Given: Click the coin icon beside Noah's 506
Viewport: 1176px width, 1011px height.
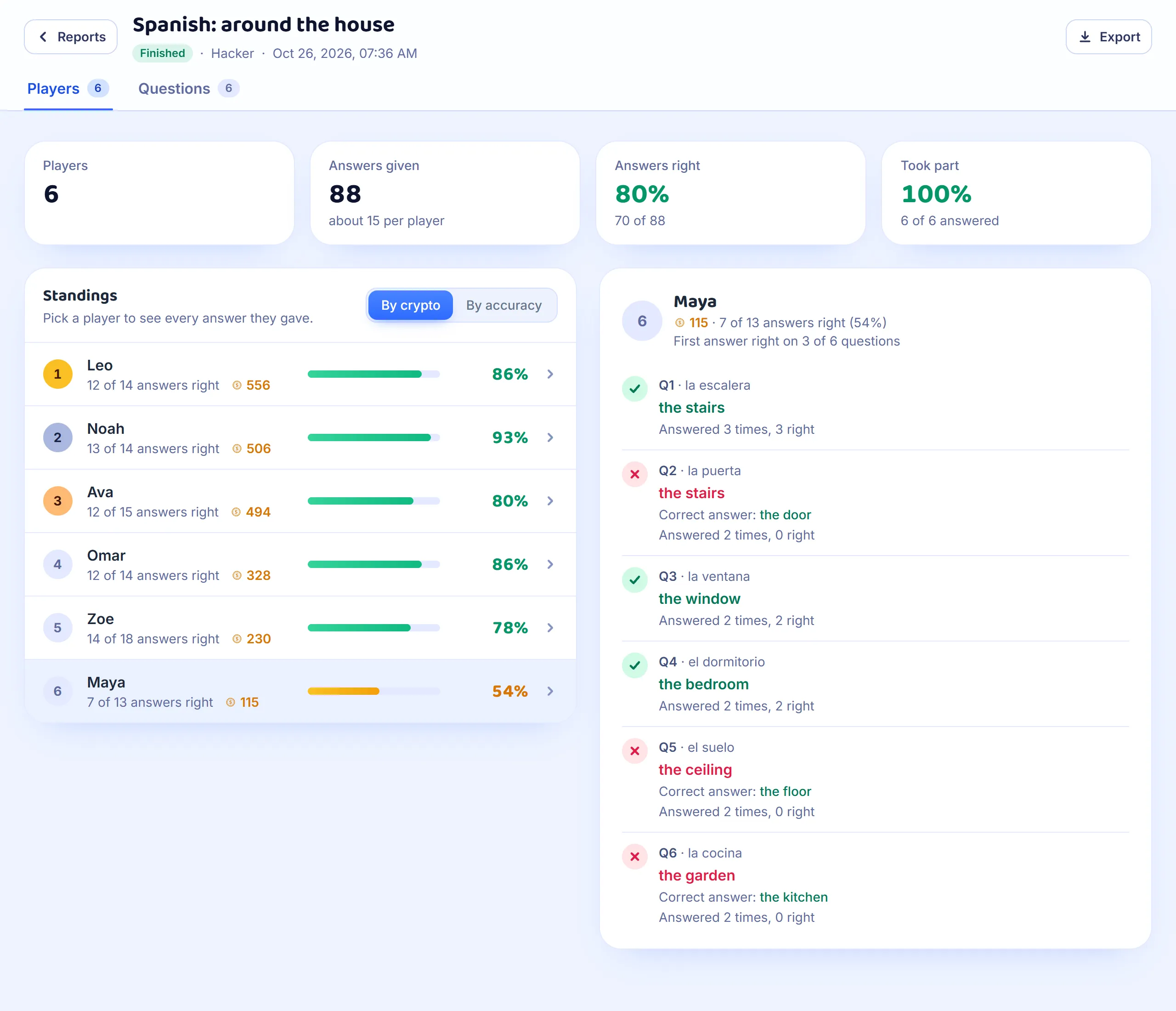Looking at the screenshot, I should [237, 449].
